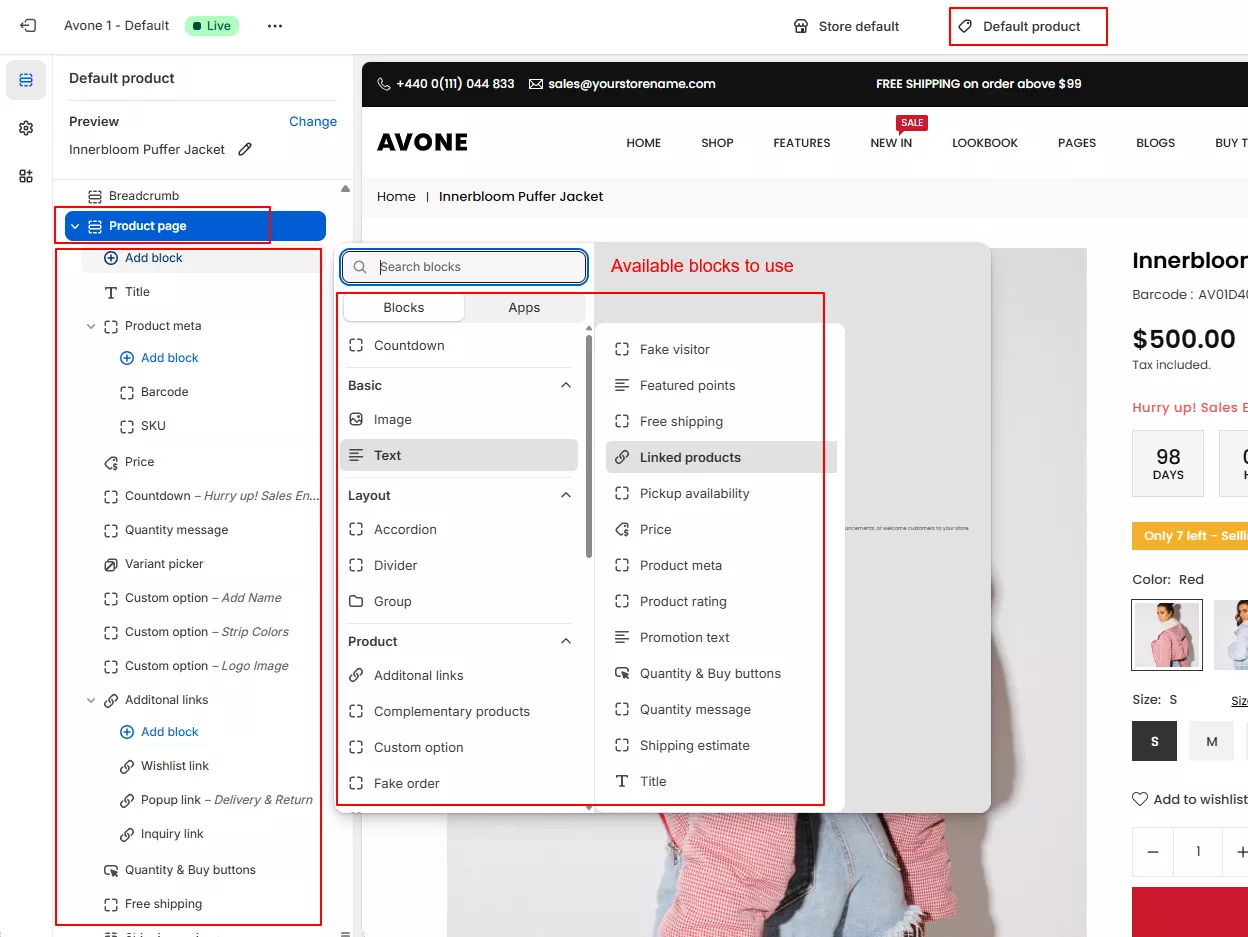Collapse the Layout blocks group
This screenshot has height=937, width=1248.
pos(565,495)
